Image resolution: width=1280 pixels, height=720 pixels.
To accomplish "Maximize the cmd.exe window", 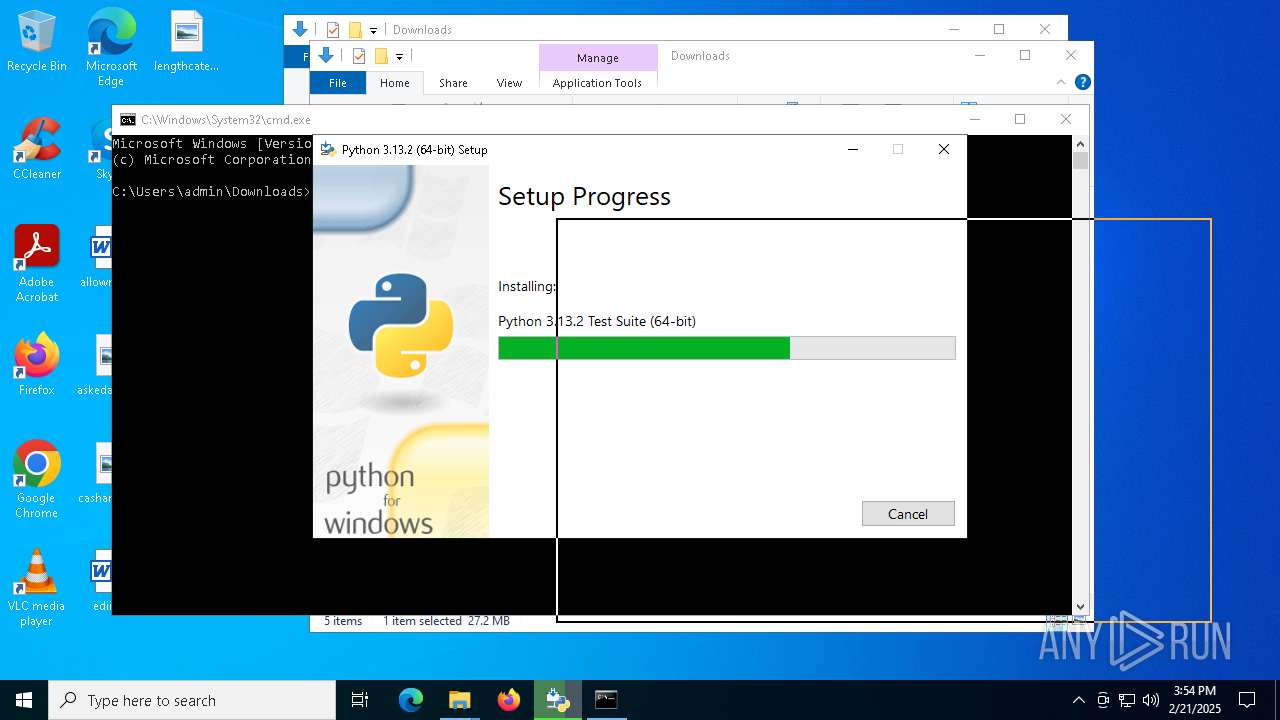I will coord(1020,119).
